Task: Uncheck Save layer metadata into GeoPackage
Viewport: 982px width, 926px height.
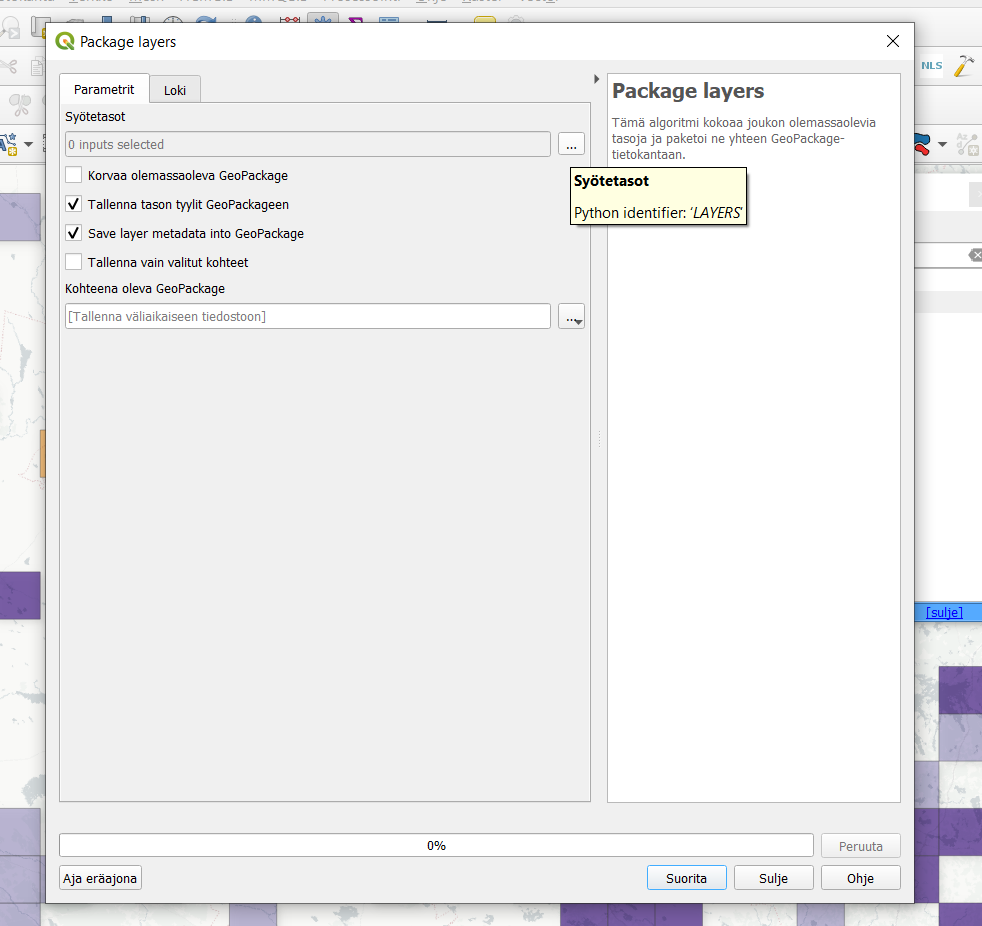Action: coord(74,233)
